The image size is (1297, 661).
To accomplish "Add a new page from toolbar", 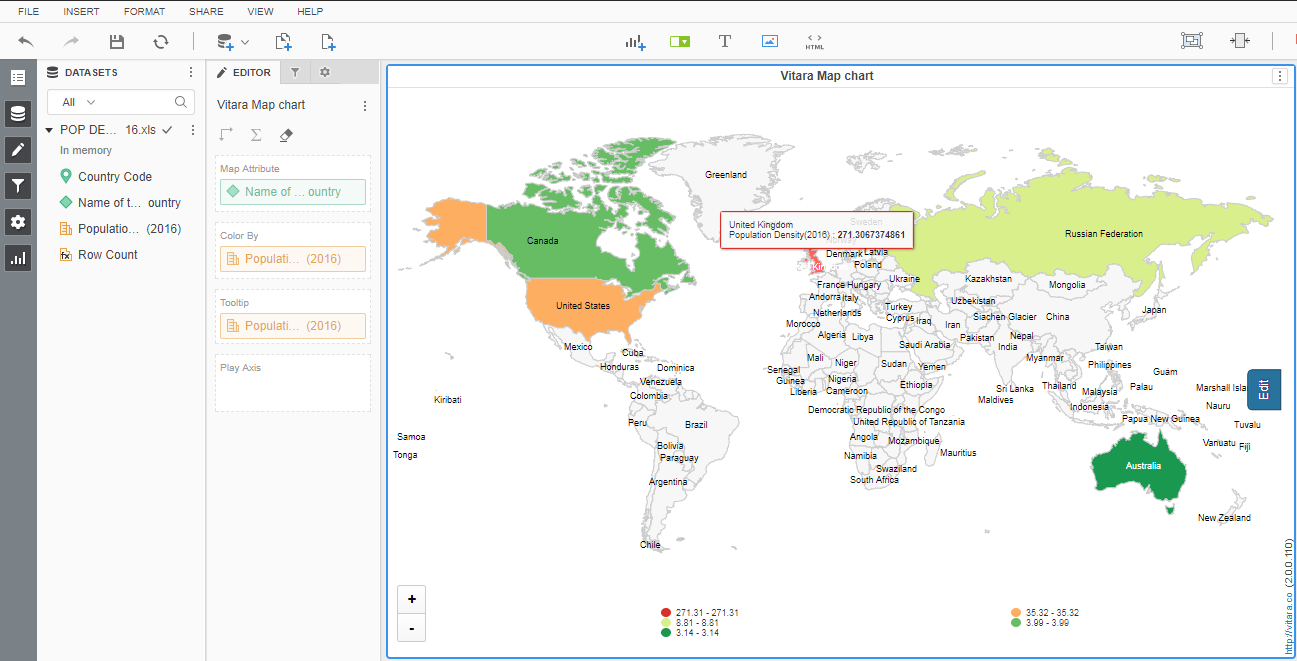I will (328, 41).
